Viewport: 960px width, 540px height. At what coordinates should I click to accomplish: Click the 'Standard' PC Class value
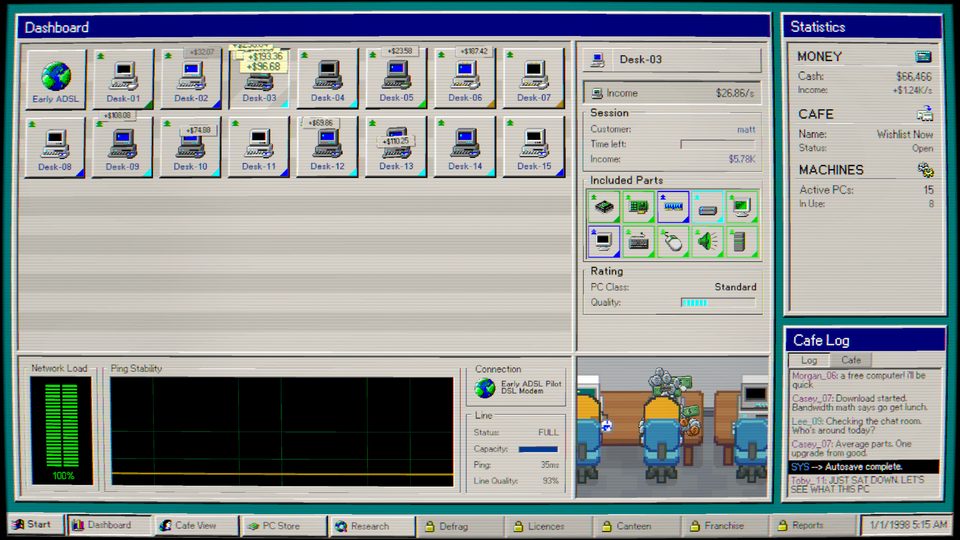735,287
